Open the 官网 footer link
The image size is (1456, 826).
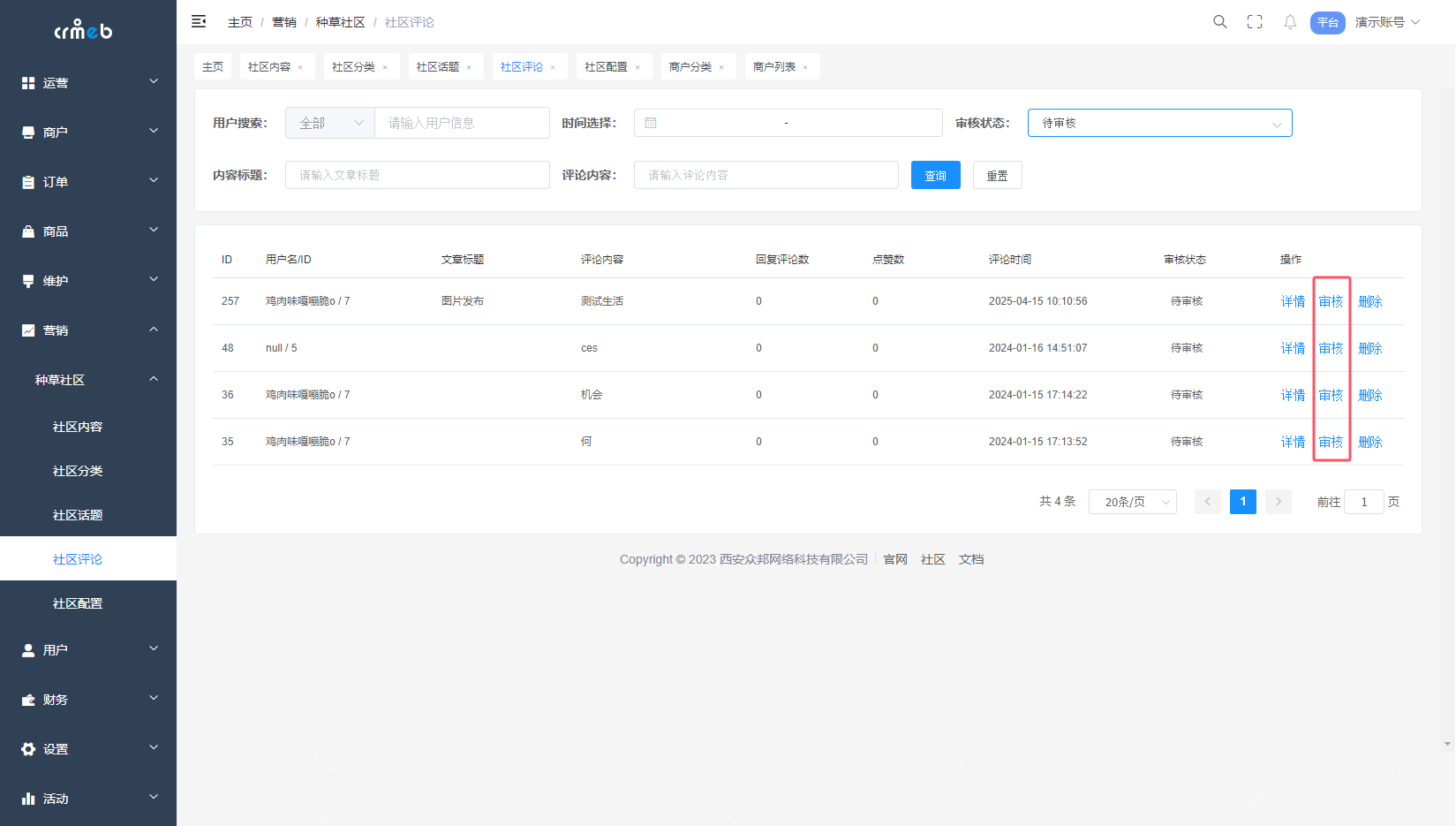coord(895,559)
